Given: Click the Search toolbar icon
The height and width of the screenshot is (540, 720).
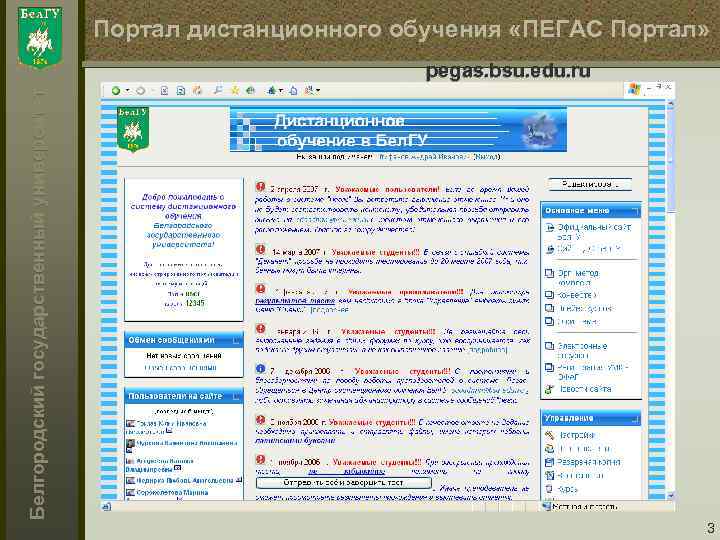Looking at the screenshot, I should click(x=218, y=90).
